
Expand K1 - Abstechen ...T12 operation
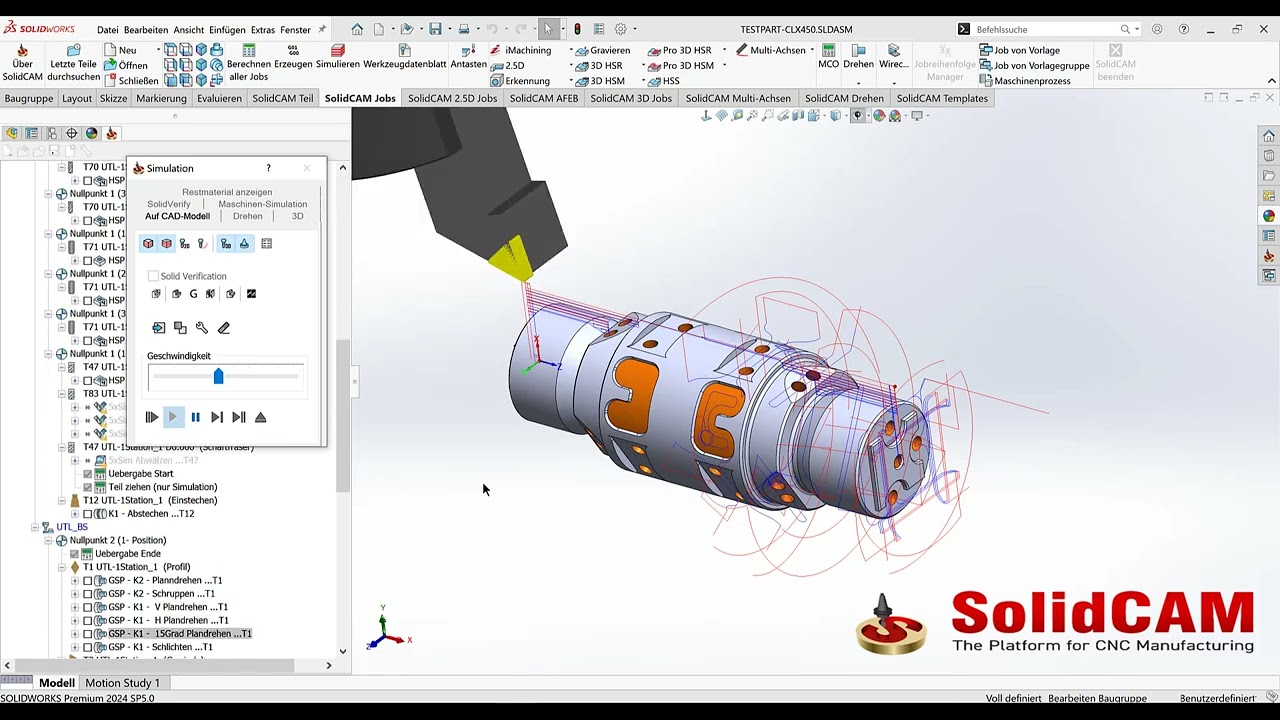click(x=74, y=514)
